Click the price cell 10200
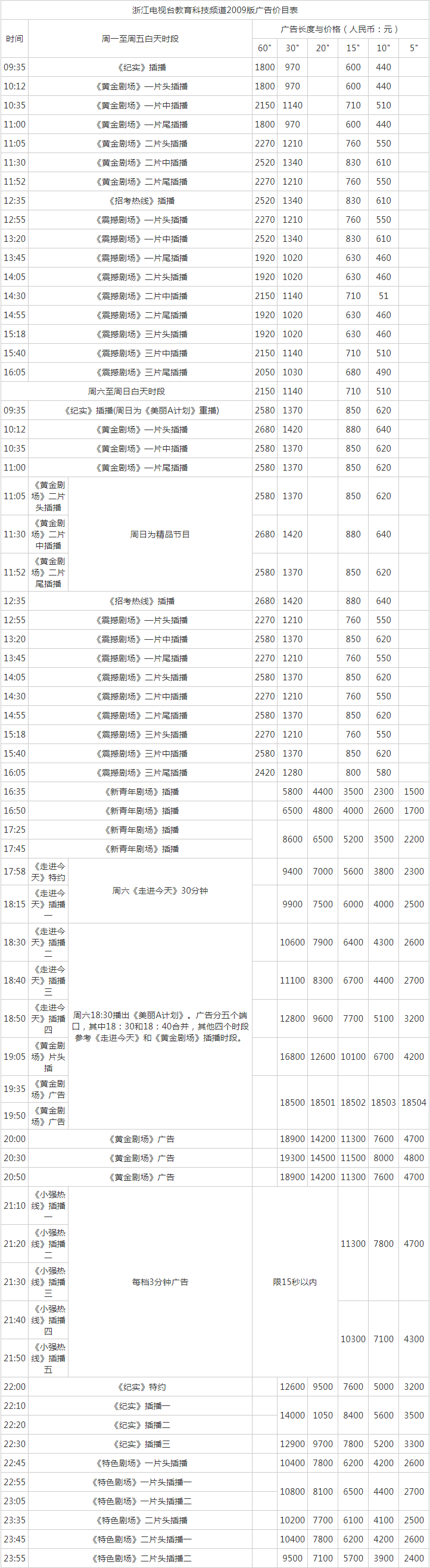Image resolution: width=430 pixels, height=1568 pixels. [292, 1520]
